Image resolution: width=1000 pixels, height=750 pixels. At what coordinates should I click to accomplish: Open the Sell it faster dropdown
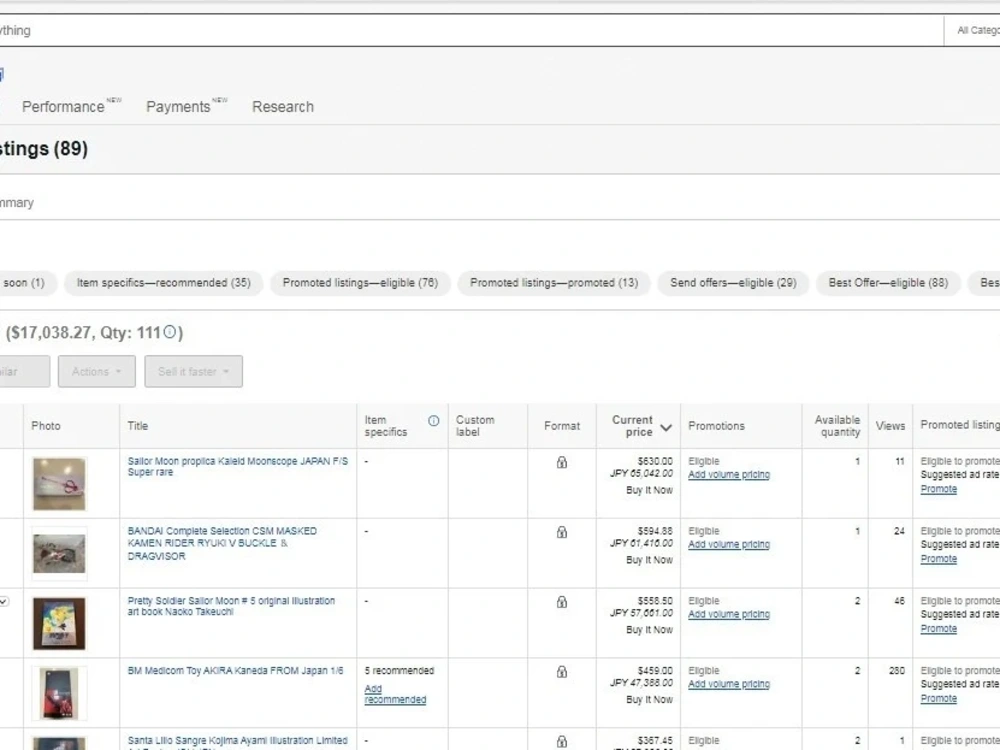[193, 371]
